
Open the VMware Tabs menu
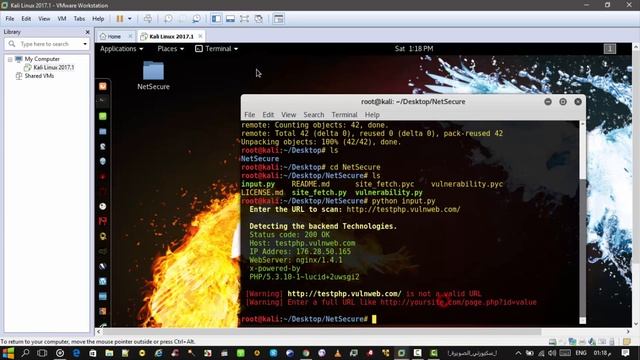[x=79, y=19]
